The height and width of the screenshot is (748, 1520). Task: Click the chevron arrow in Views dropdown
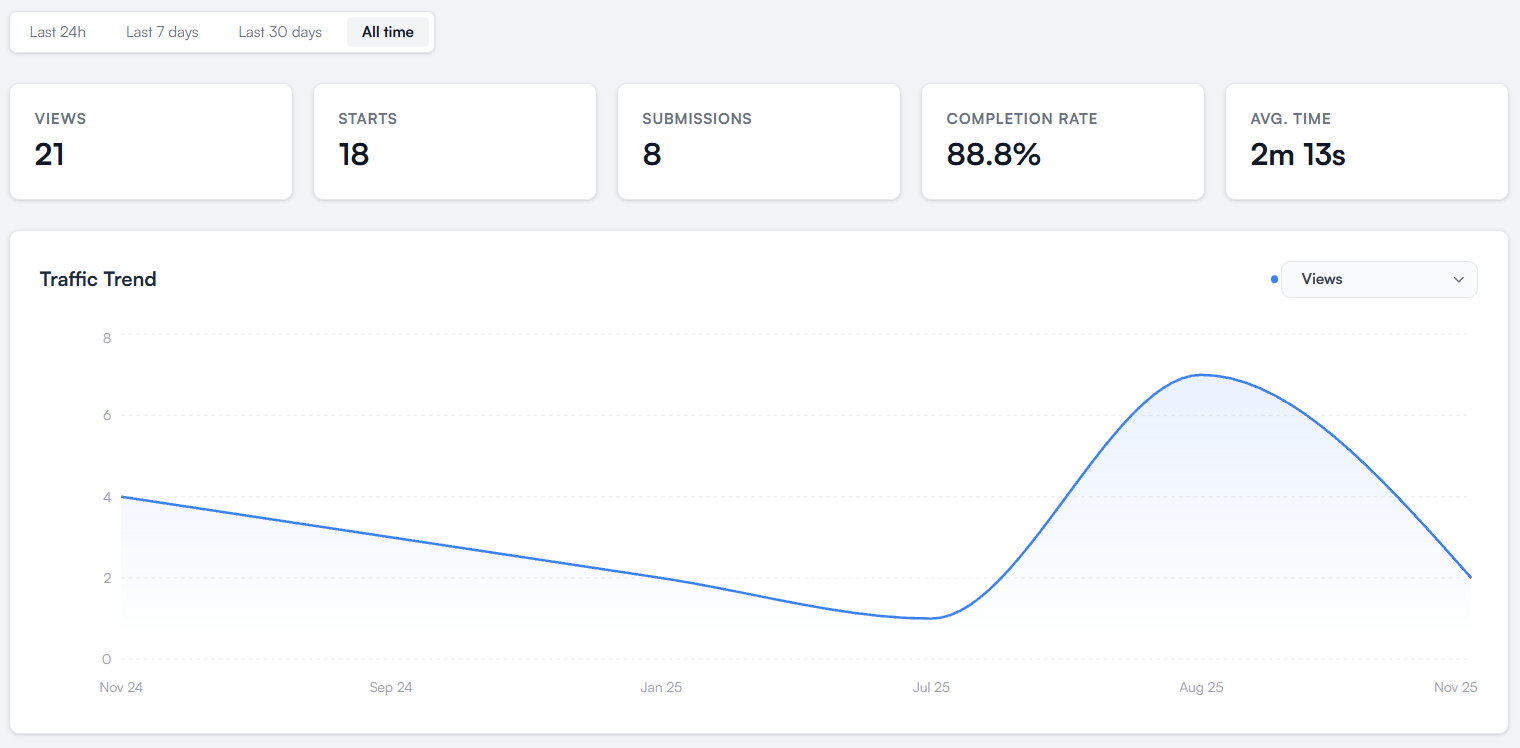(x=1458, y=280)
